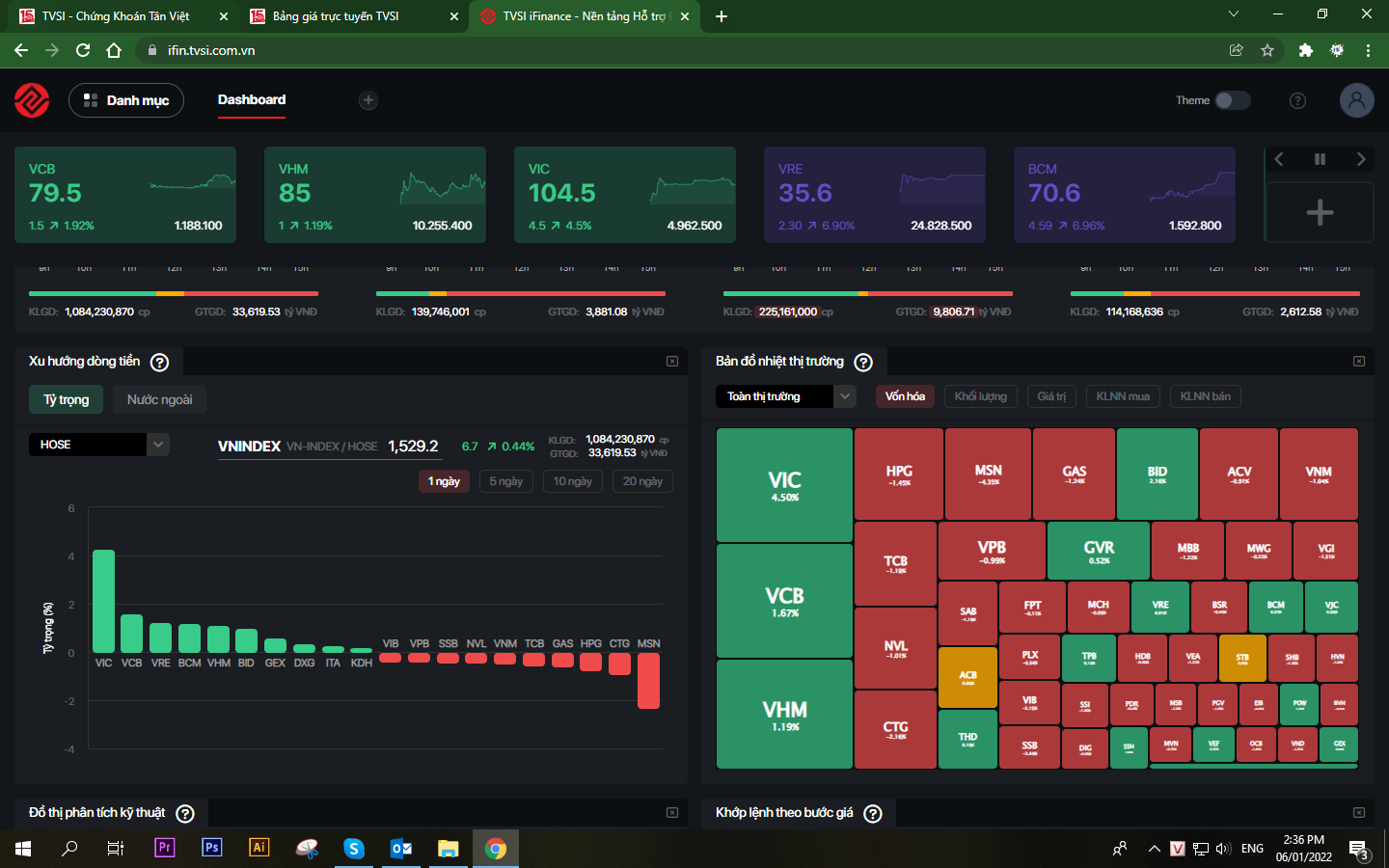
Task: Select the KLNN mua heatmap filter
Action: pos(1123,396)
